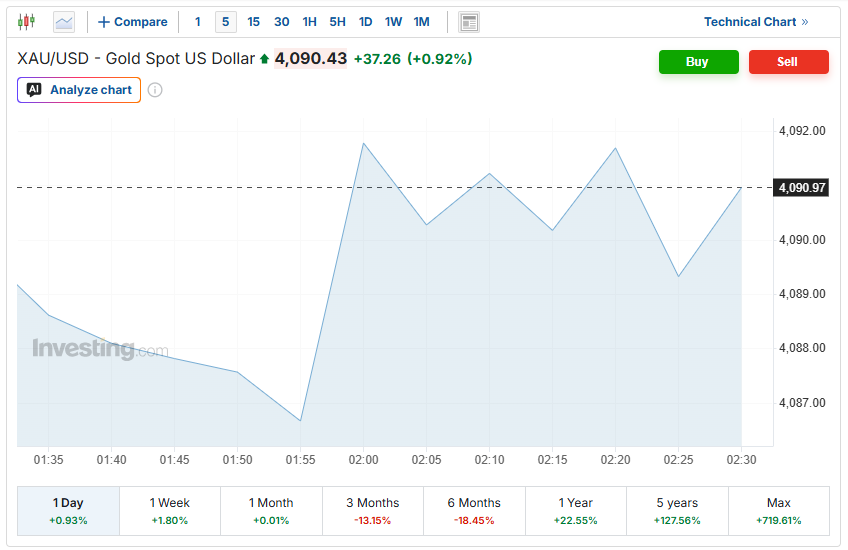Click the (+0.92%) percent change
Viewport: 848px width, 550px height.
(x=440, y=59)
